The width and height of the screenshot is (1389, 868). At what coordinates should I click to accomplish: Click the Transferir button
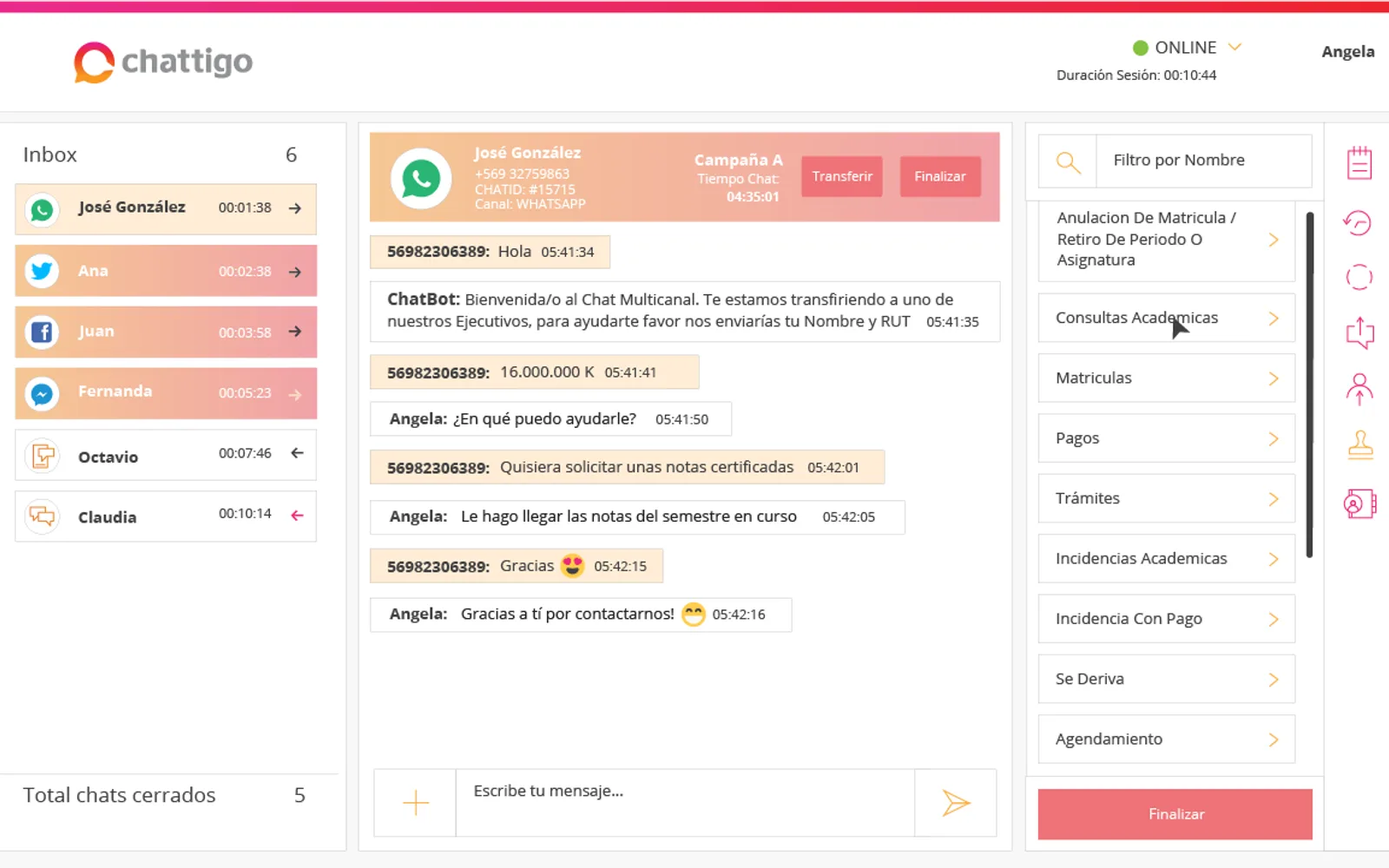(x=842, y=177)
